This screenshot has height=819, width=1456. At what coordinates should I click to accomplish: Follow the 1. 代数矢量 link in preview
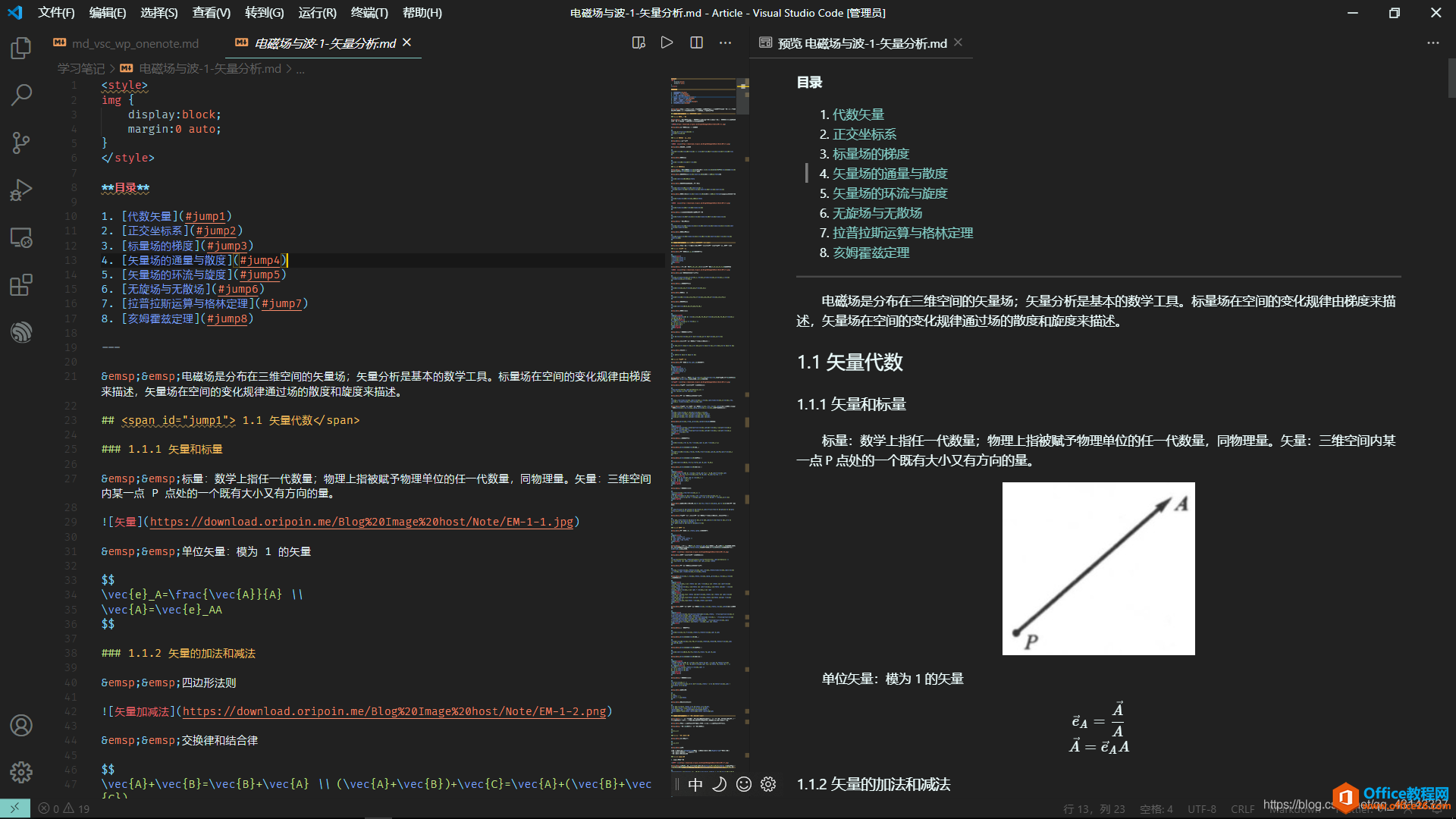tap(858, 115)
